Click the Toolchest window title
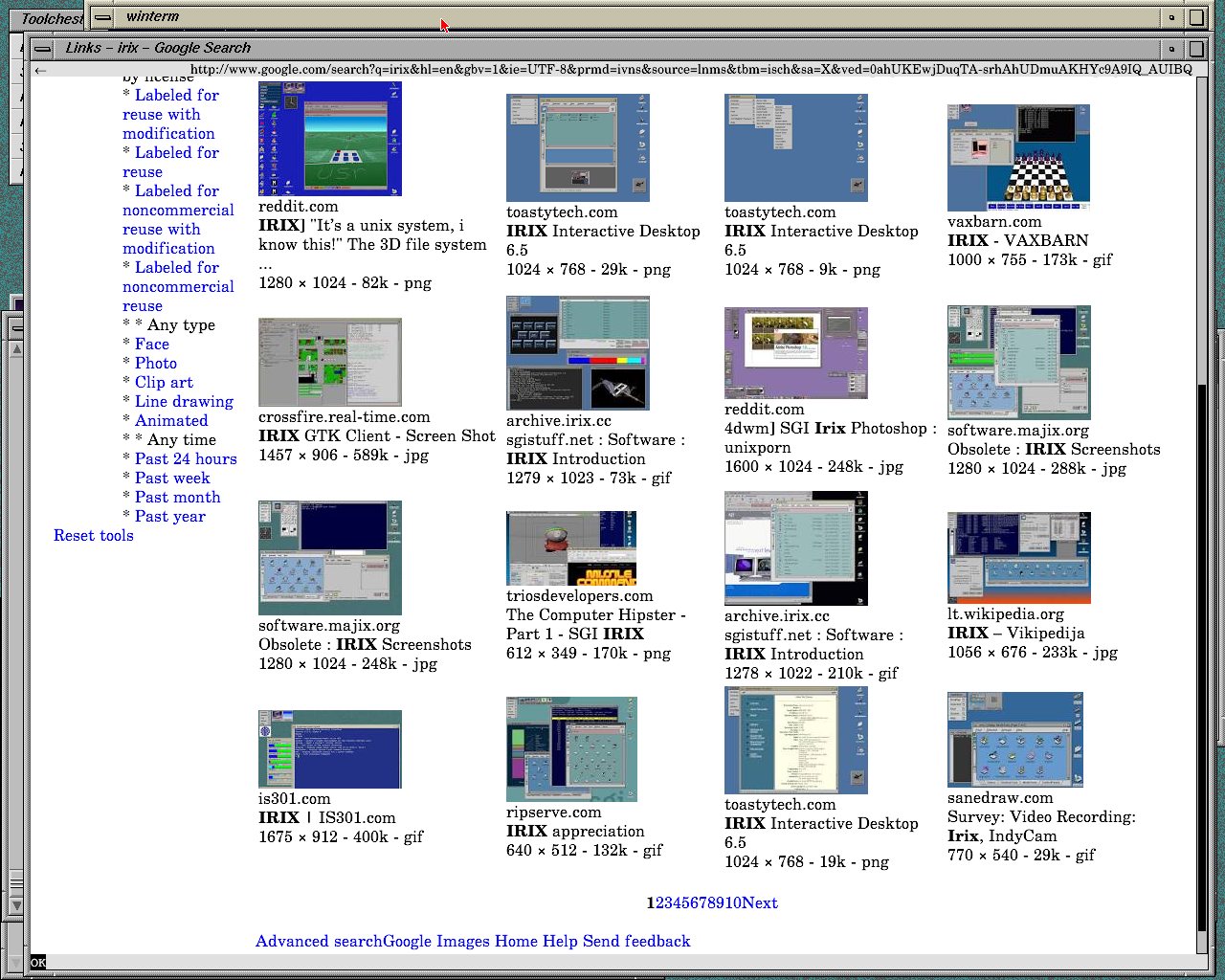The width and height of the screenshot is (1225, 980). tap(52, 19)
